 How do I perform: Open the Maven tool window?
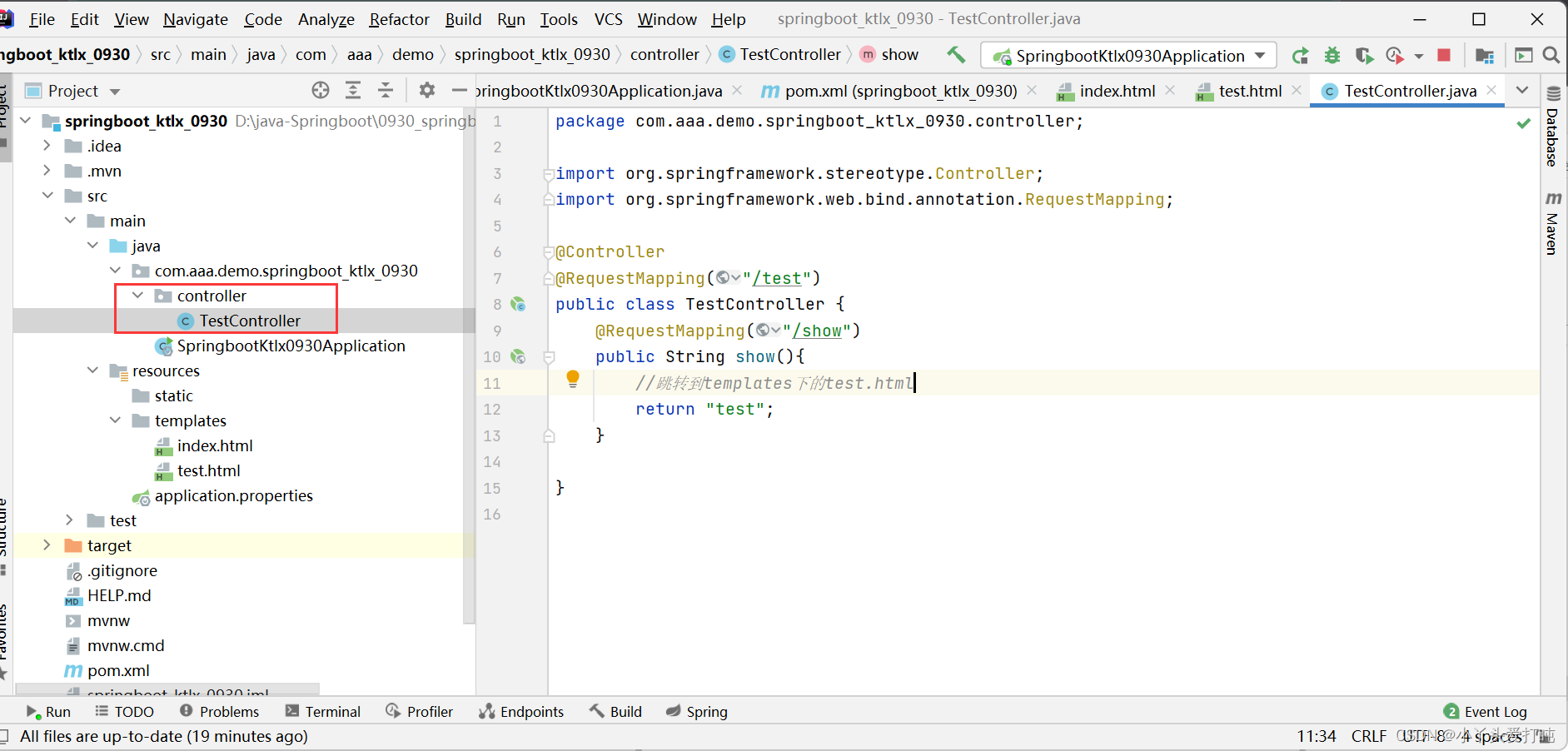[1553, 223]
